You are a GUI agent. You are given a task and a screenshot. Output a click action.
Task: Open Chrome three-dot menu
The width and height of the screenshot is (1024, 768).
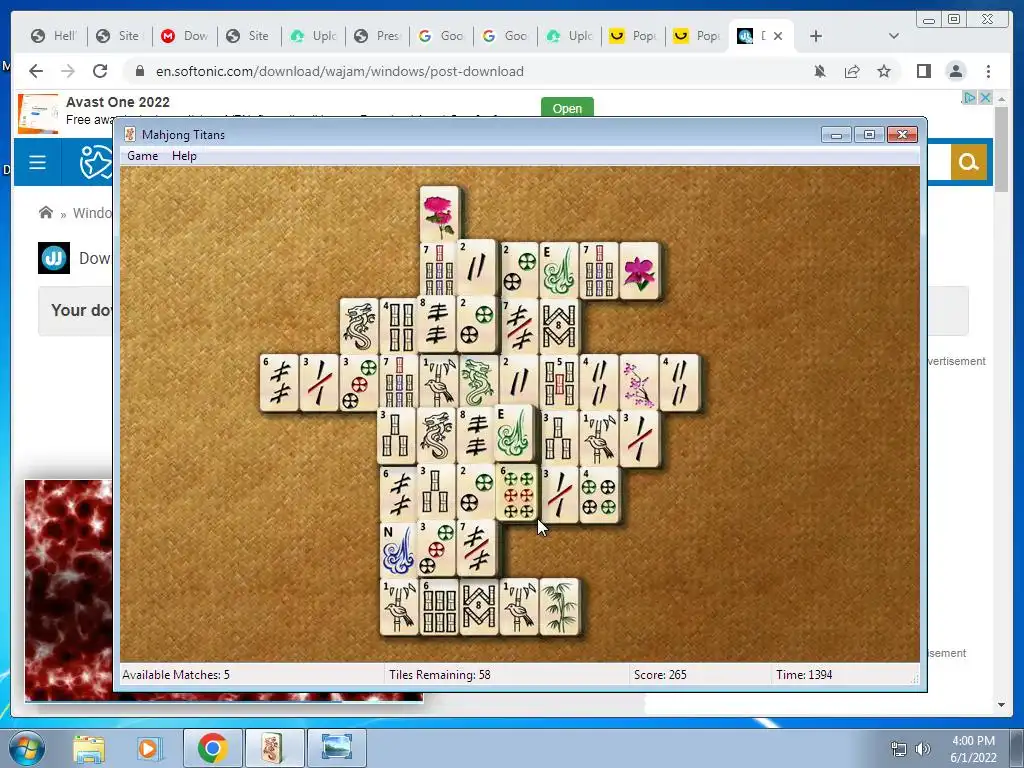pyautogui.click(x=988, y=71)
